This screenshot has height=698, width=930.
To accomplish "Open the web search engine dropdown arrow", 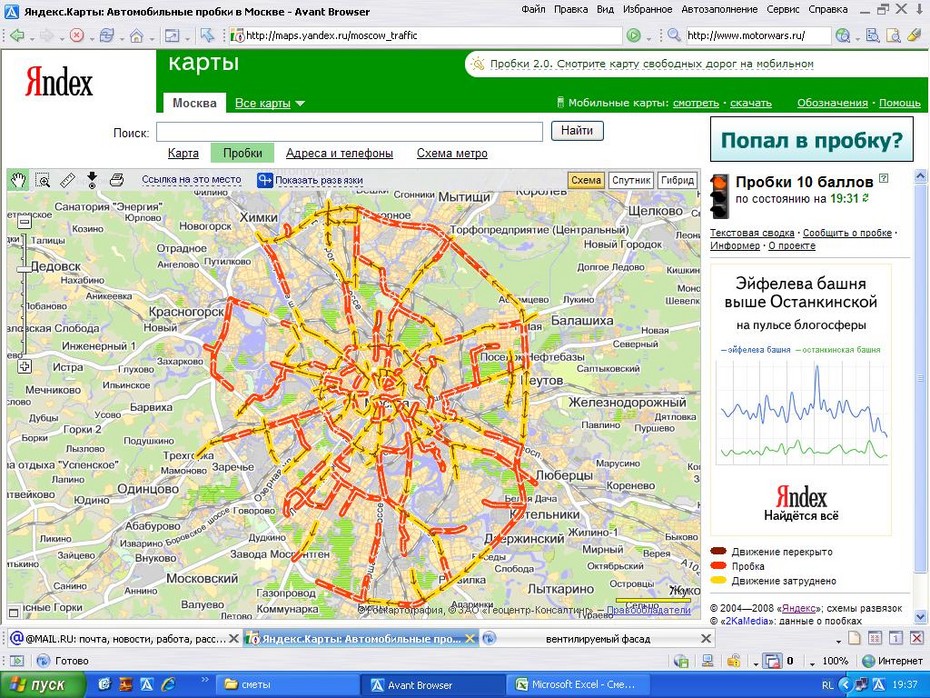I will coord(858,39).
